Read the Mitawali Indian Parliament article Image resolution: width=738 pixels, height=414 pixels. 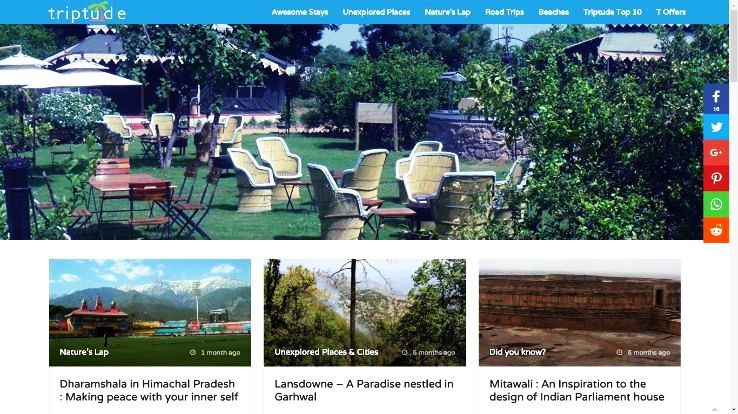point(577,390)
